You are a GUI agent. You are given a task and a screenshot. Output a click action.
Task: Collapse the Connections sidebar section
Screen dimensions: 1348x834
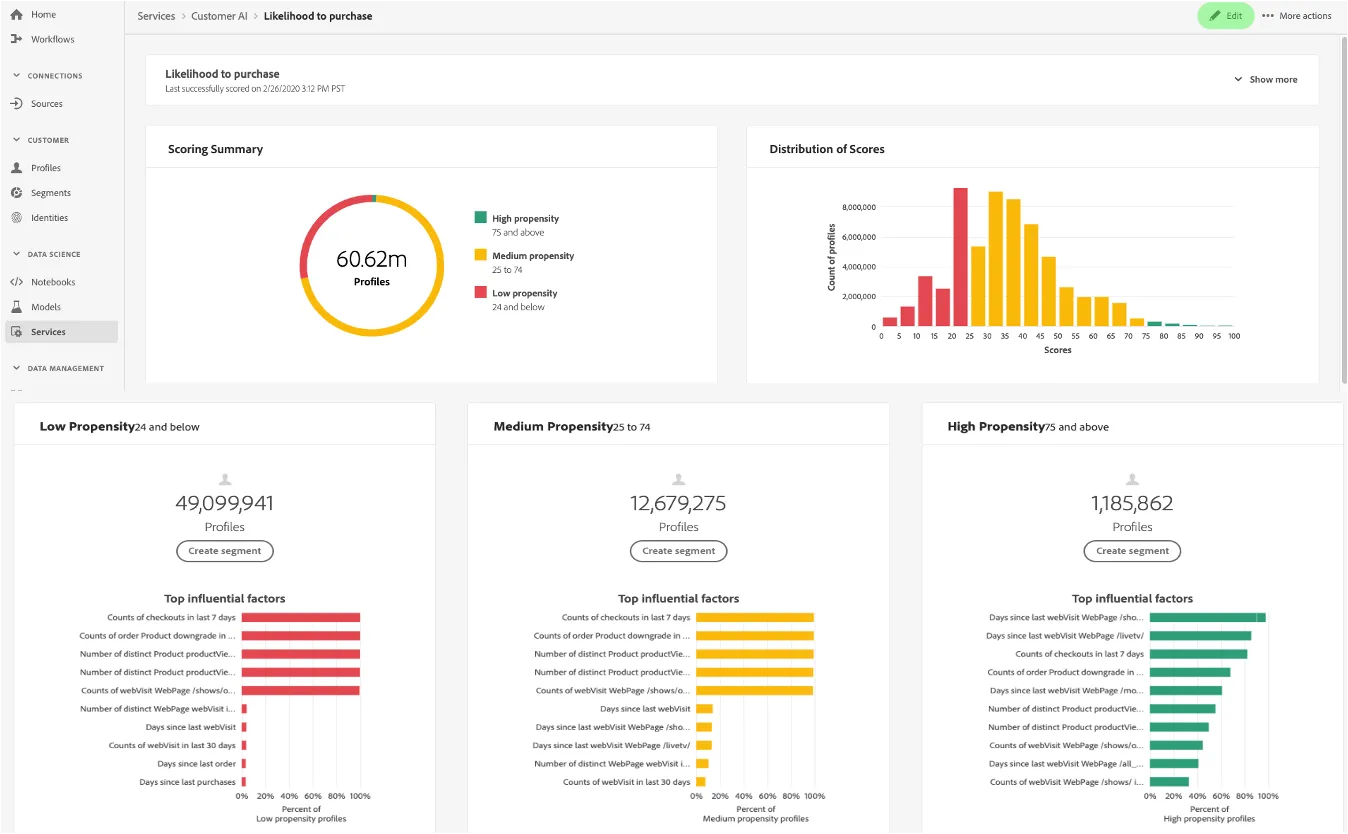coord(16,76)
